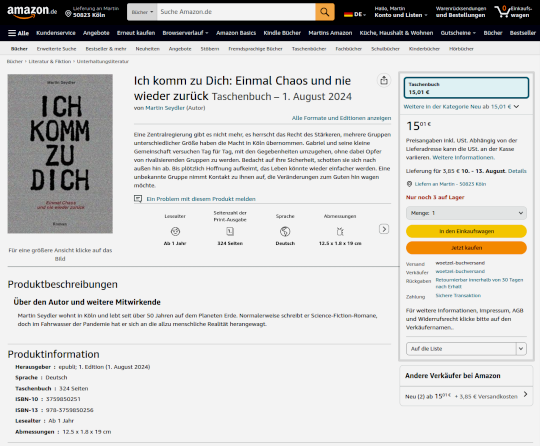
Task: Click the Abmessungen dimensions icon
Action: [x=340, y=231]
